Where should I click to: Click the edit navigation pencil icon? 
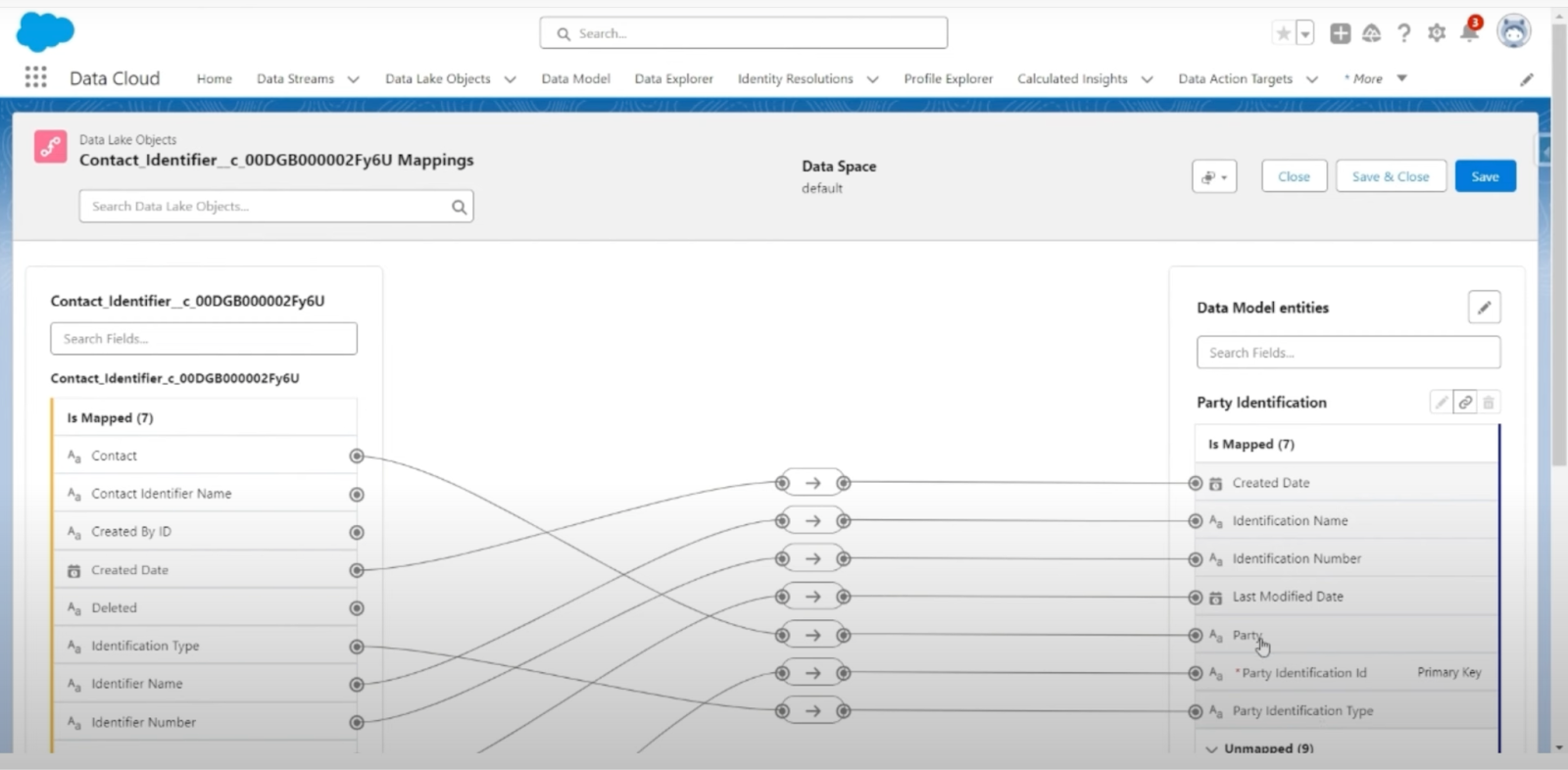pyautogui.click(x=1527, y=79)
